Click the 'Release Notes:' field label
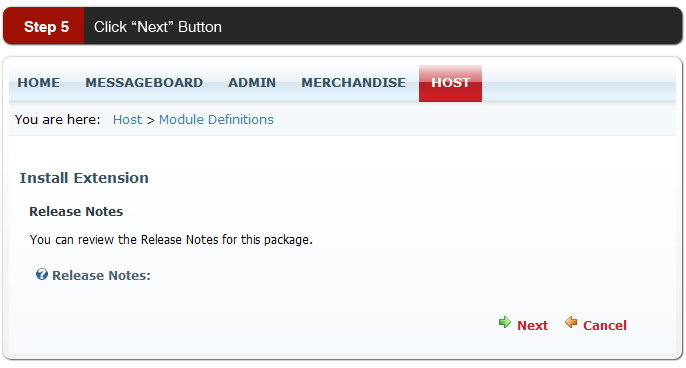 point(102,276)
